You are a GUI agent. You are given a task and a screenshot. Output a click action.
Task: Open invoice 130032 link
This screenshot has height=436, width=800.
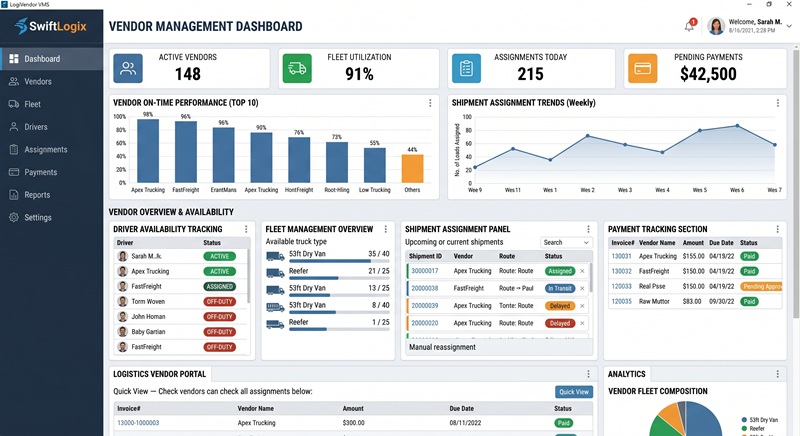621,271
